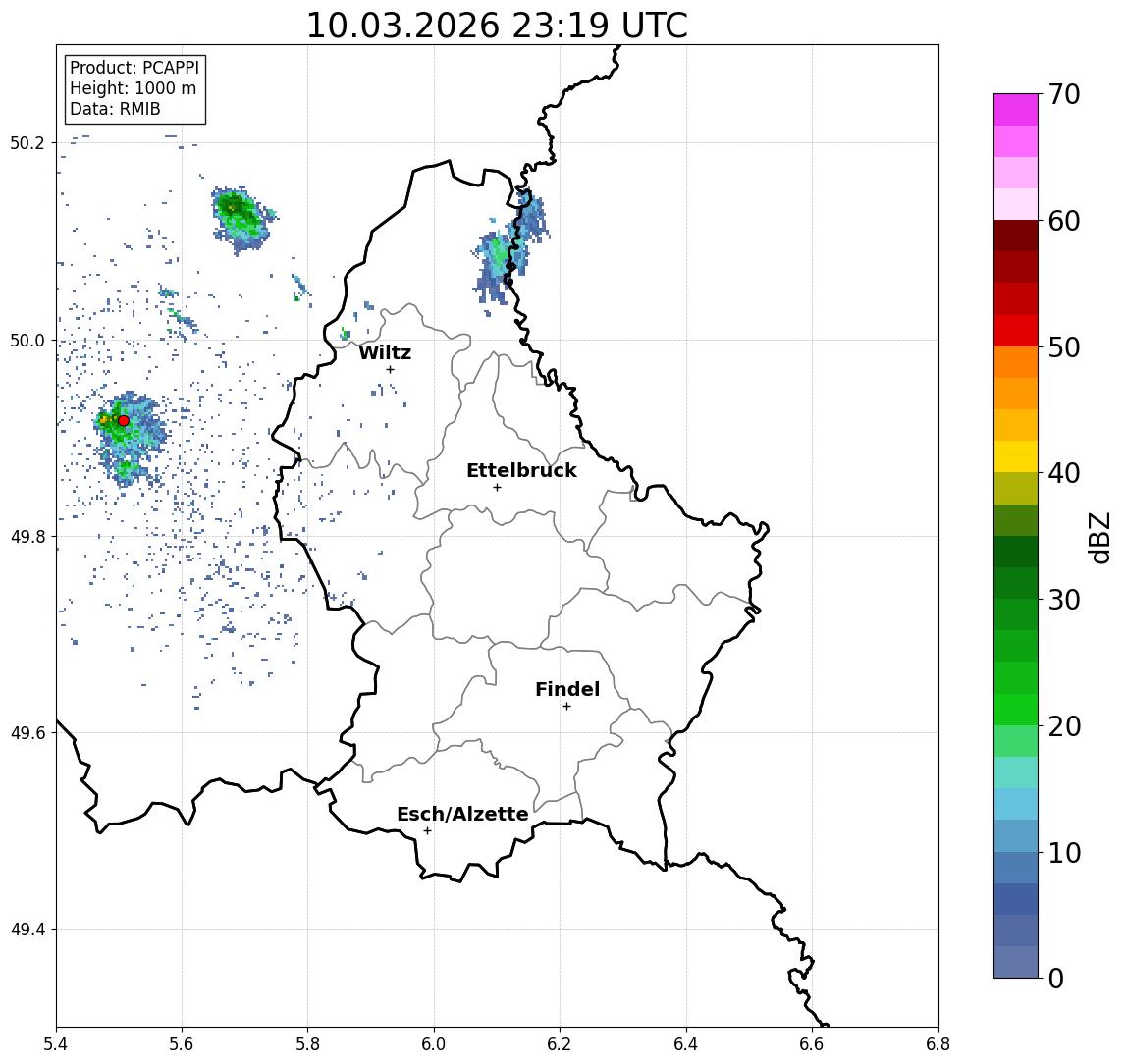Viewport: 1124px width, 1064px height.
Task: Click the plus marker under Esch/Alzette
Action: [x=427, y=831]
